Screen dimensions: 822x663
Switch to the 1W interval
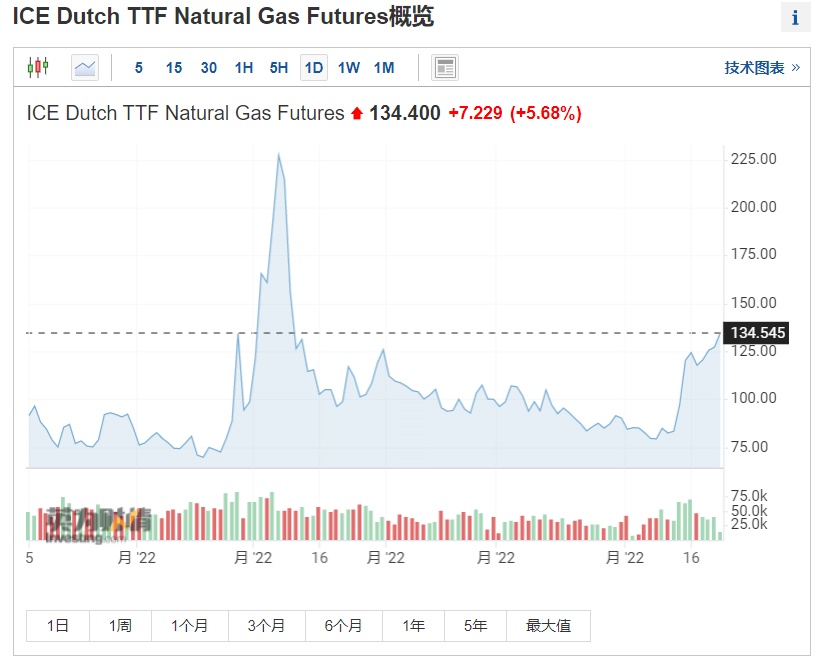(x=349, y=68)
